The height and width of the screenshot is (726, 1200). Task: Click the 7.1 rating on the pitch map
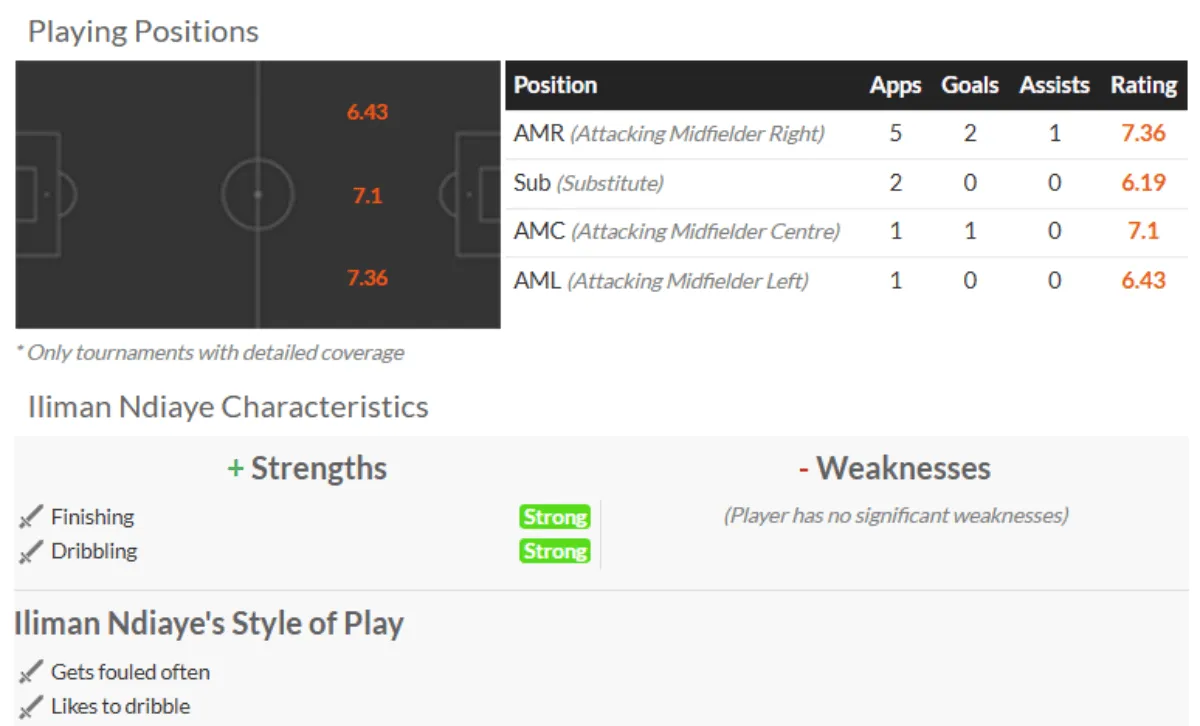pos(367,196)
